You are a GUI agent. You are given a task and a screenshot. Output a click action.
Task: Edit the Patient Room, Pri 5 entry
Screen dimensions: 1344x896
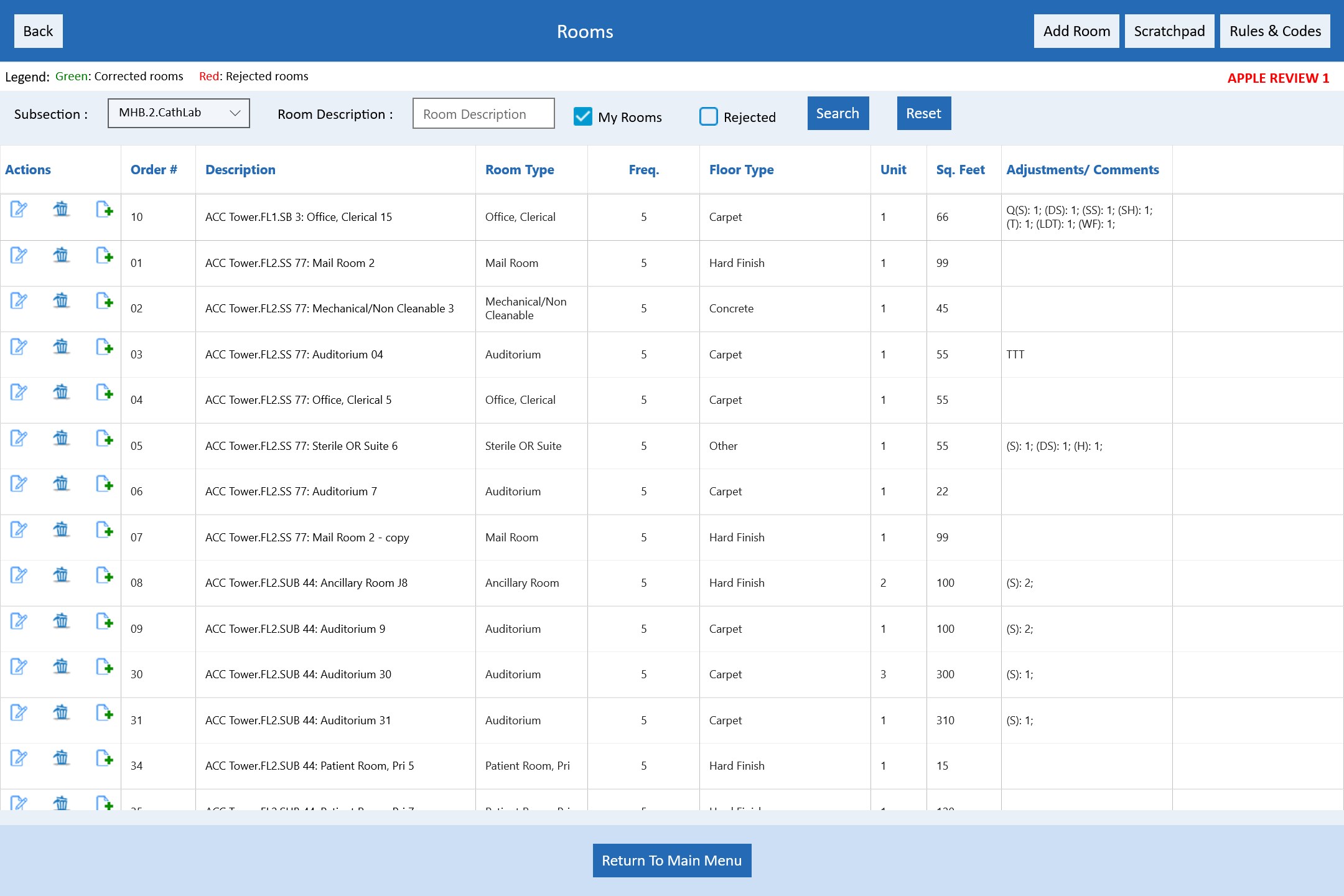(19, 758)
